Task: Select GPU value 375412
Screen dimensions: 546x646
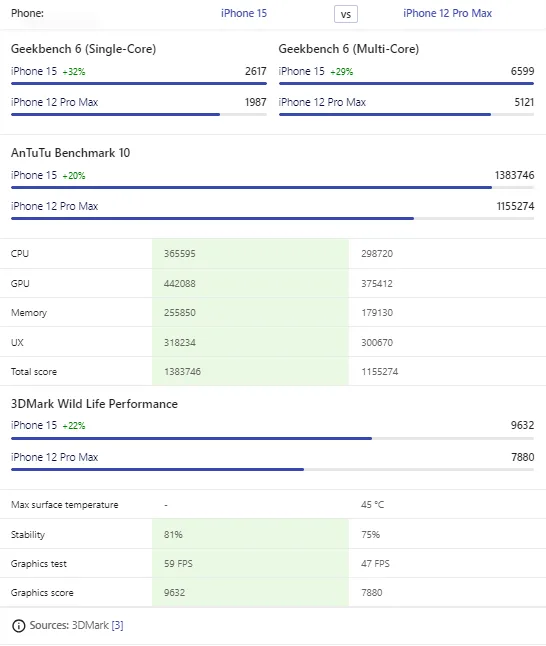Action: (x=377, y=283)
